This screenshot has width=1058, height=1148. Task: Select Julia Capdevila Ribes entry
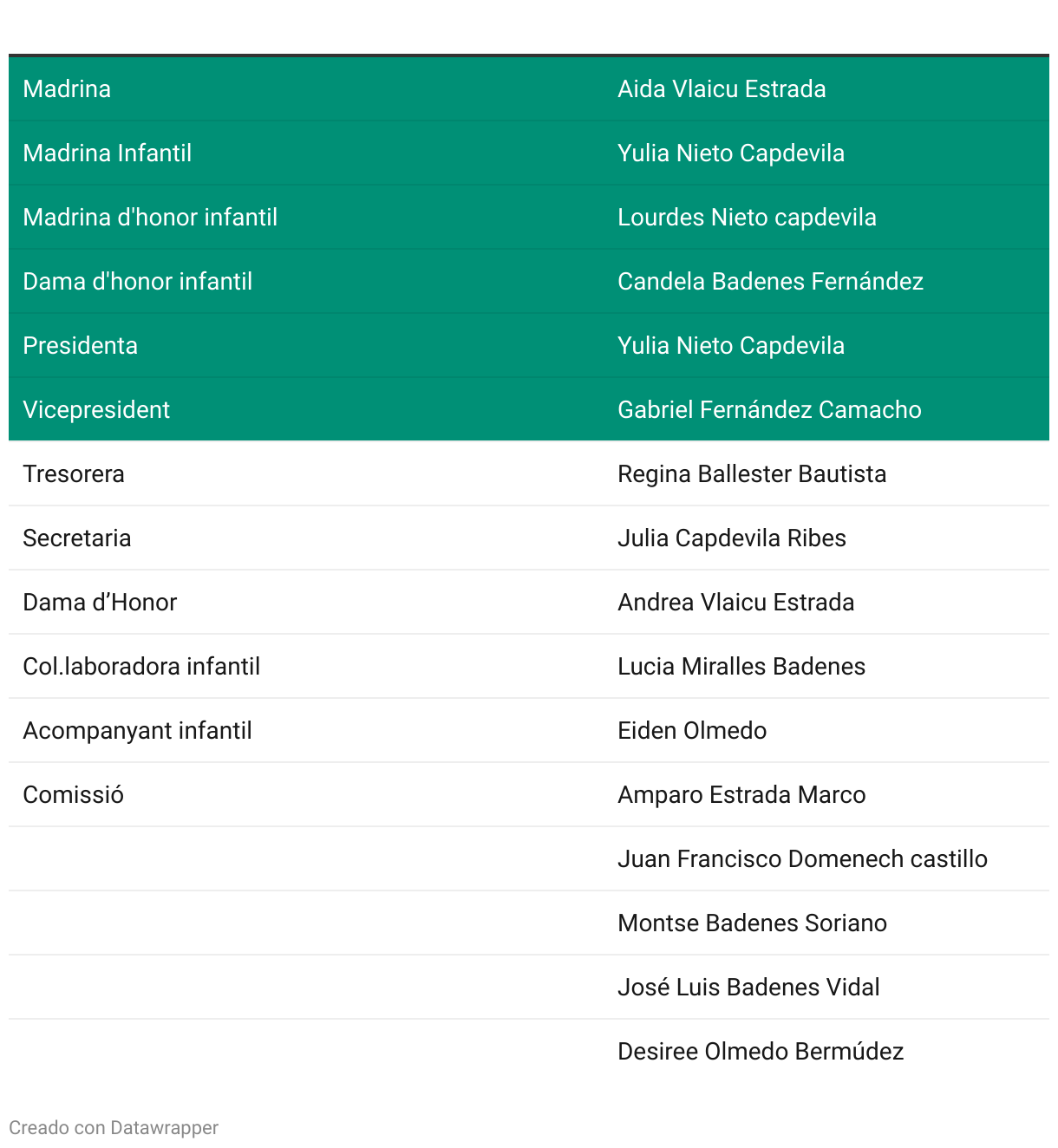click(x=731, y=538)
